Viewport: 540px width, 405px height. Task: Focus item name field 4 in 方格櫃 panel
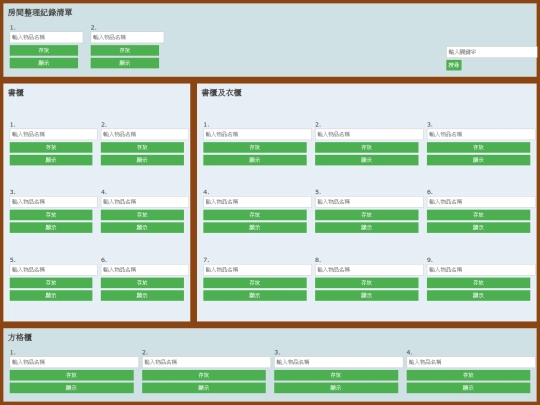tap(471, 362)
